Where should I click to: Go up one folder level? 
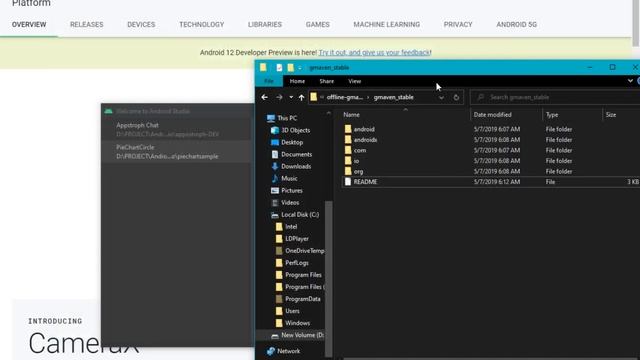(x=301, y=97)
